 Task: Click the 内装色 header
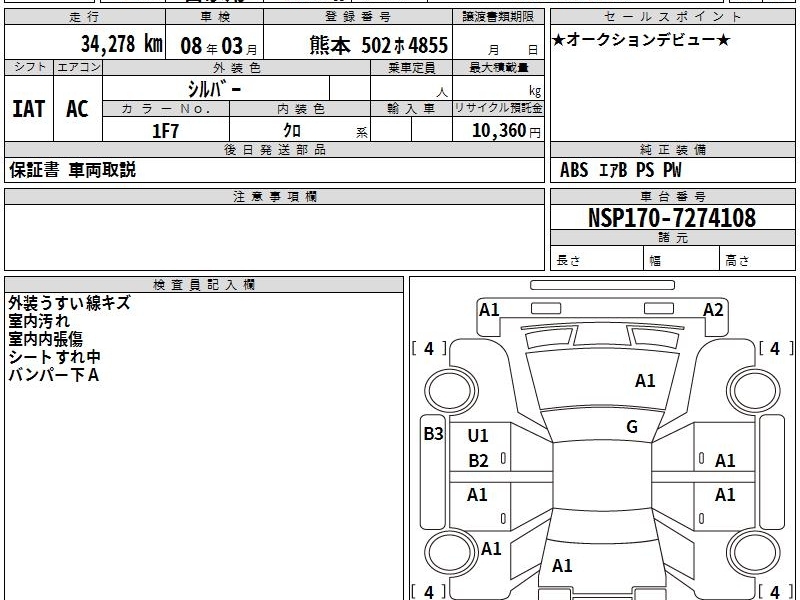(300, 108)
